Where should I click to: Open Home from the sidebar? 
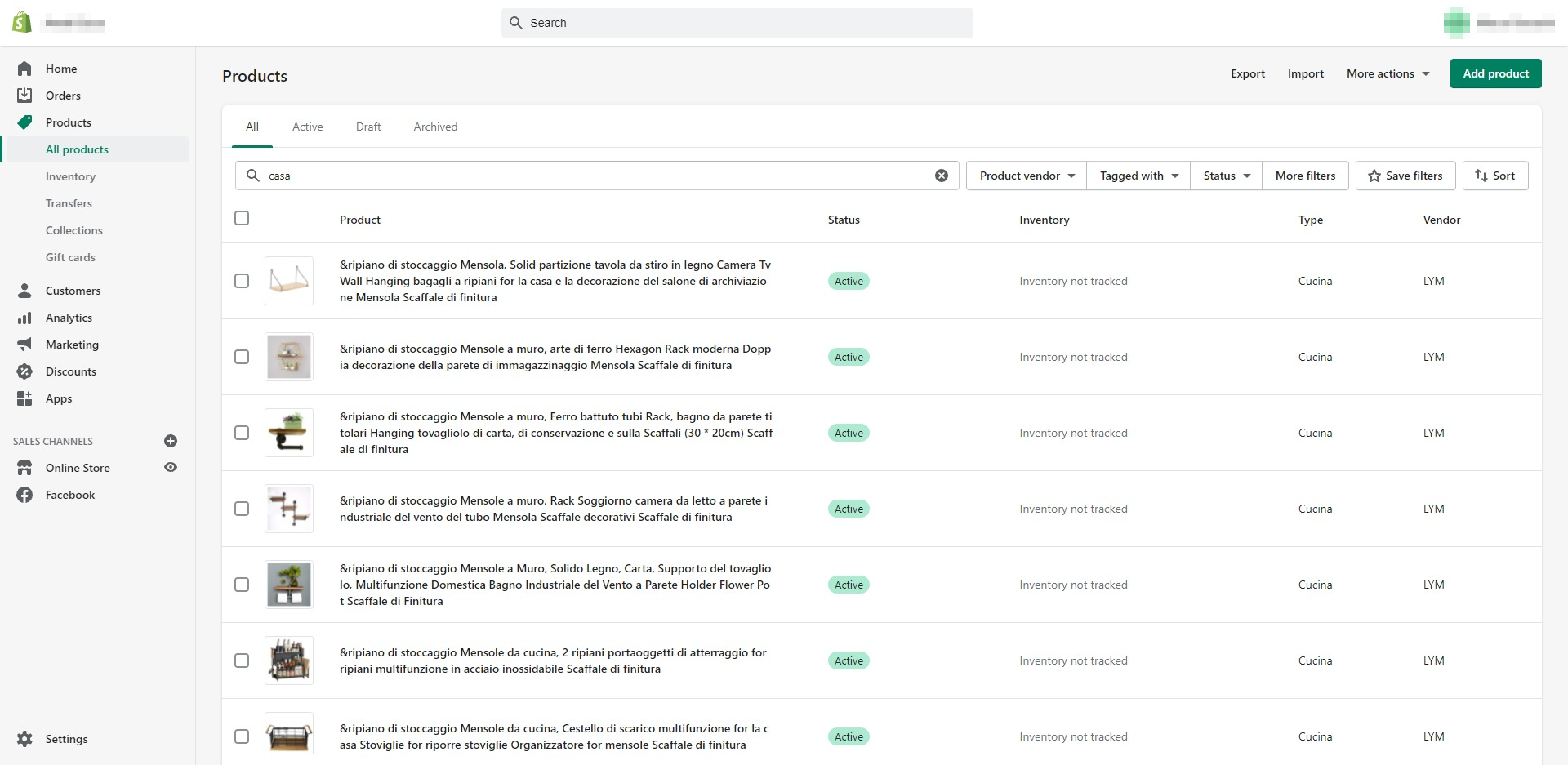(x=61, y=69)
